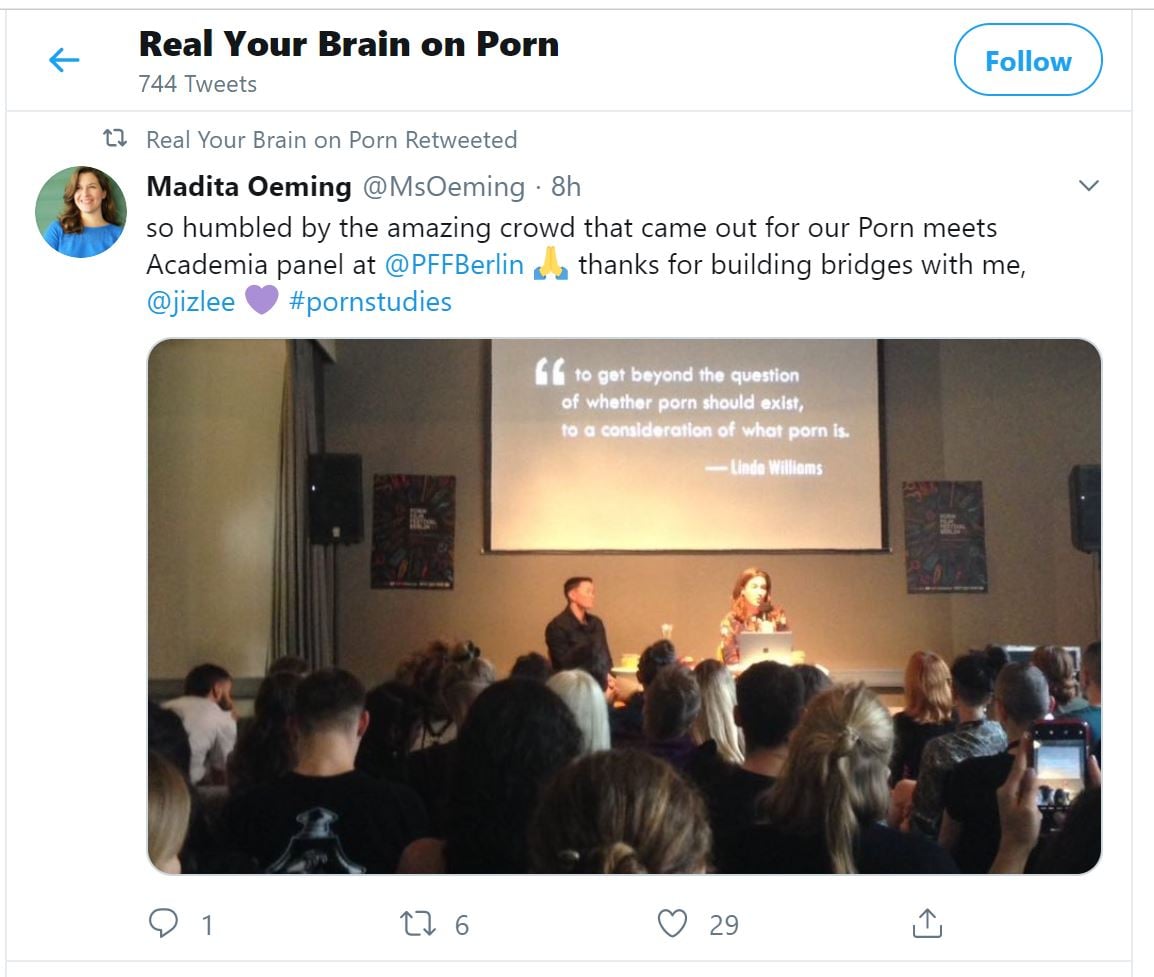Click the Real Your Brain on Porn header title

348,44
